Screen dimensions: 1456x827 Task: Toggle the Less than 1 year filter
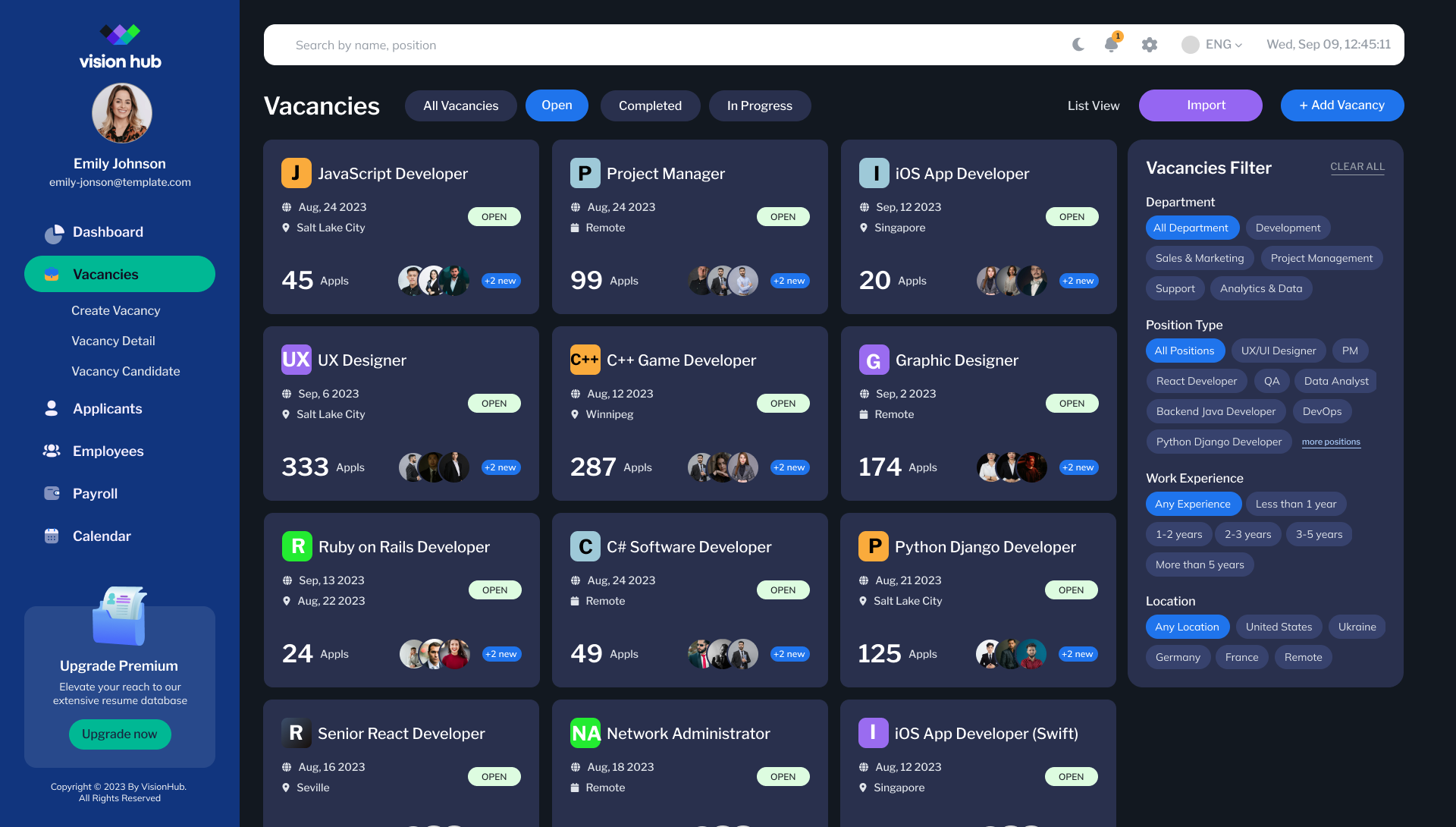[1296, 504]
